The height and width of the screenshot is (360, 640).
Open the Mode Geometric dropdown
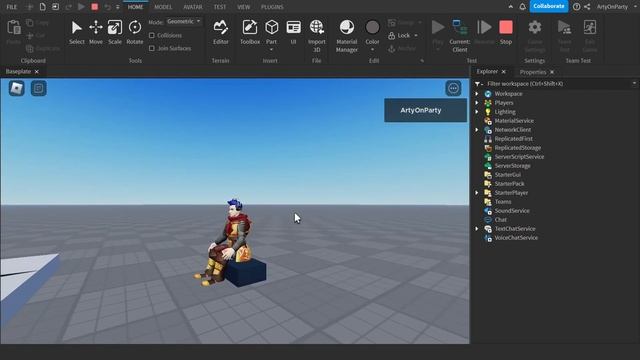pyautogui.click(x=184, y=22)
